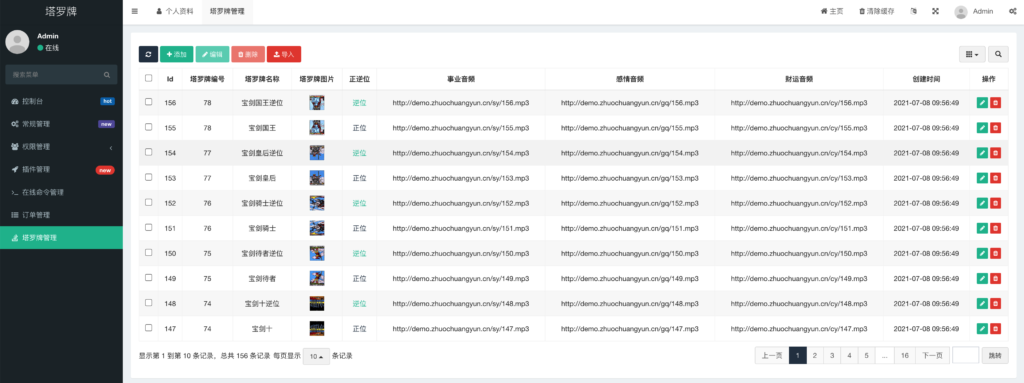This screenshot has height=383, width=1024.
Task: Click the red delete icon for row 147
Action: pyautogui.click(x=995, y=328)
